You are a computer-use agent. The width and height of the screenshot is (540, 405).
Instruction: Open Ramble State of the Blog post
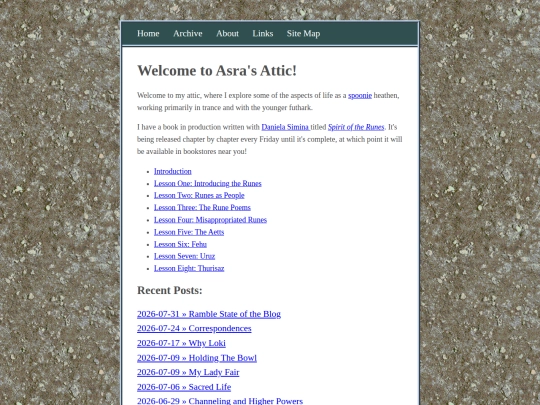[209, 314]
